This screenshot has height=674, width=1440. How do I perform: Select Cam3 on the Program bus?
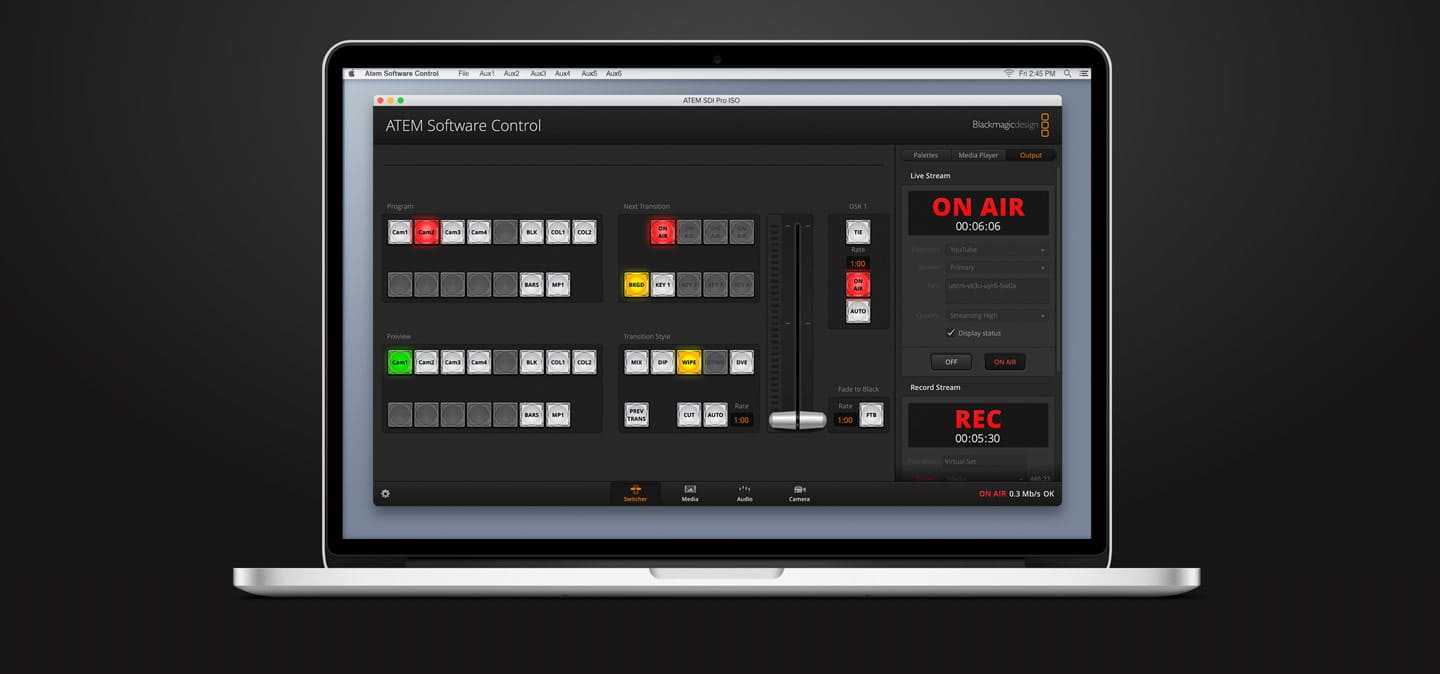(x=453, y=232)
